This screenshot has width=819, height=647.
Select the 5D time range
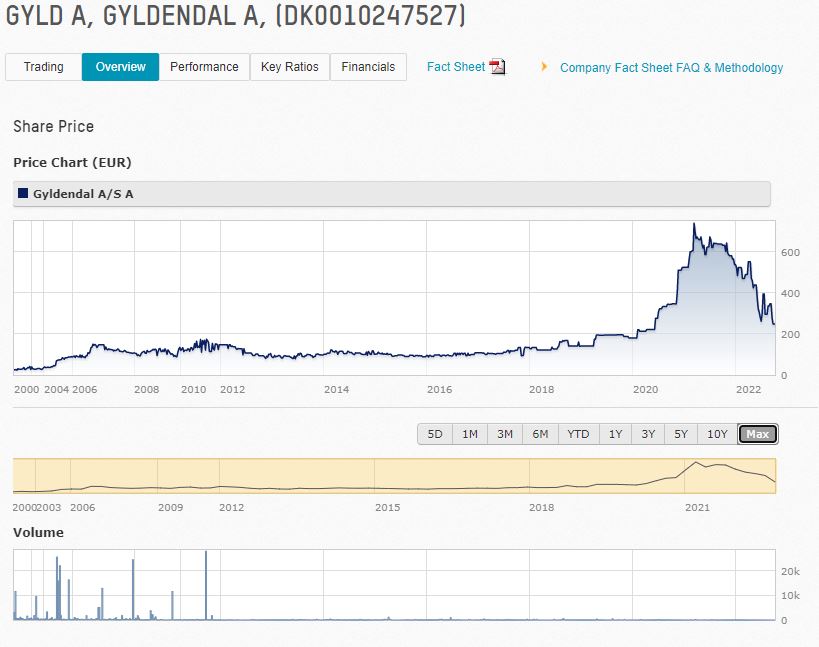(x=435, y=434)
